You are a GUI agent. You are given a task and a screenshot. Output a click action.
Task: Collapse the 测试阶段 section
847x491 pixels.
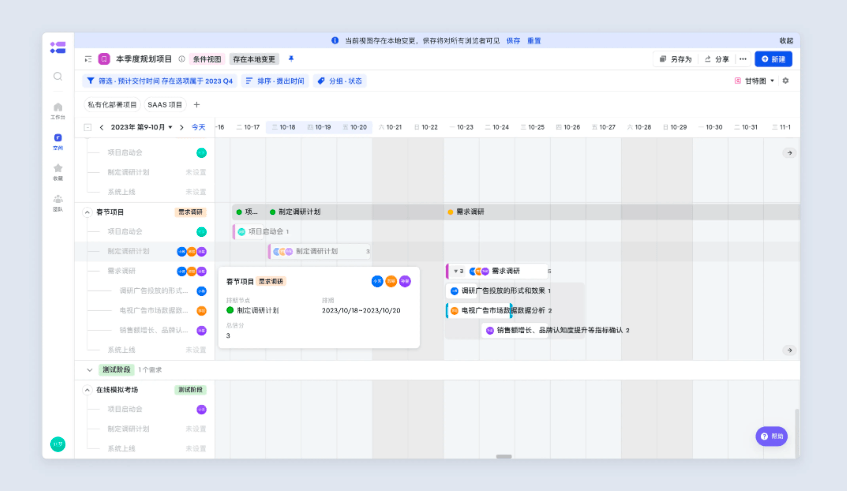(x=90, y=370)
